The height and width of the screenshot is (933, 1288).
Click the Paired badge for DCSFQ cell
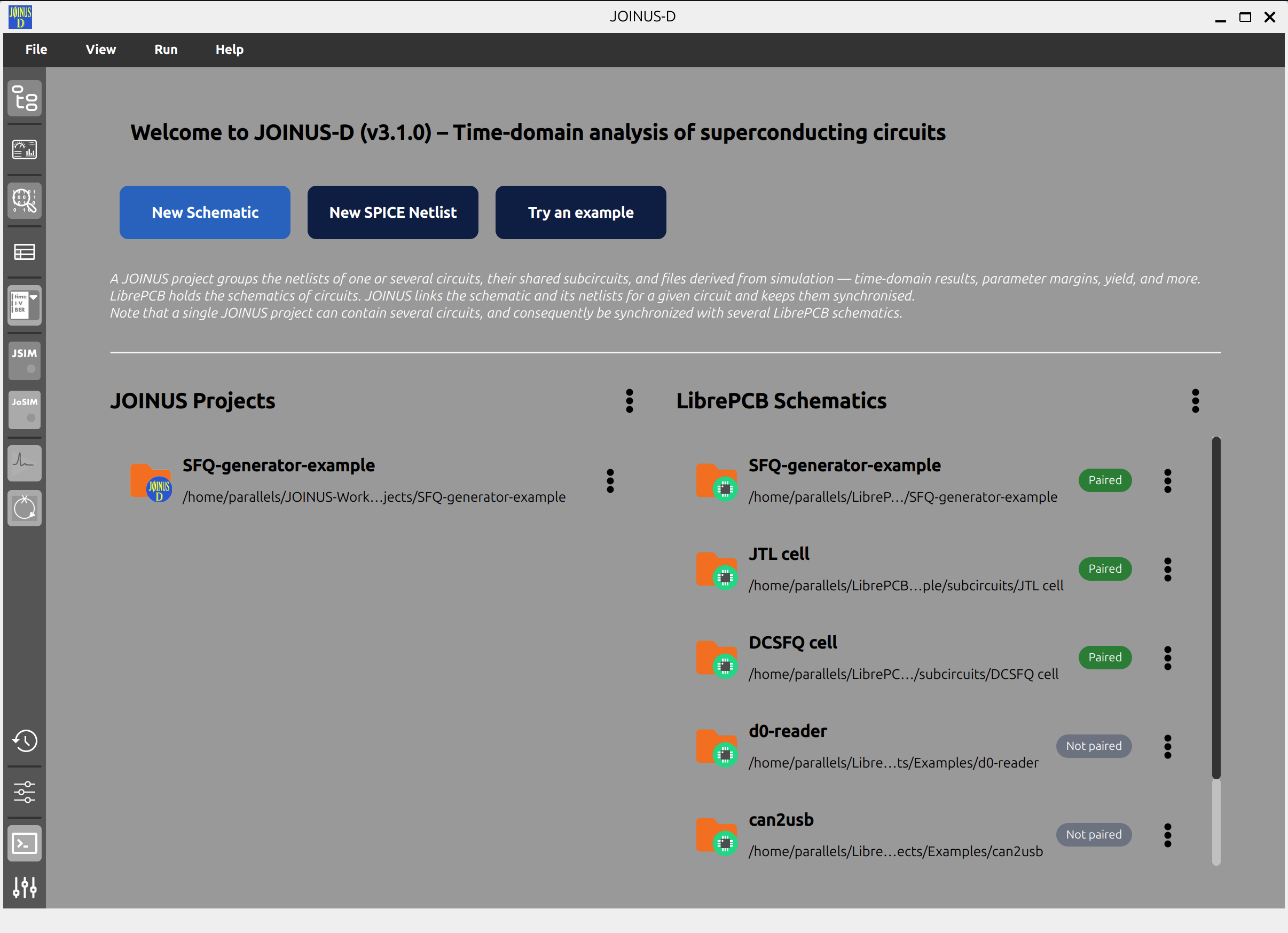click(1105, 658)
